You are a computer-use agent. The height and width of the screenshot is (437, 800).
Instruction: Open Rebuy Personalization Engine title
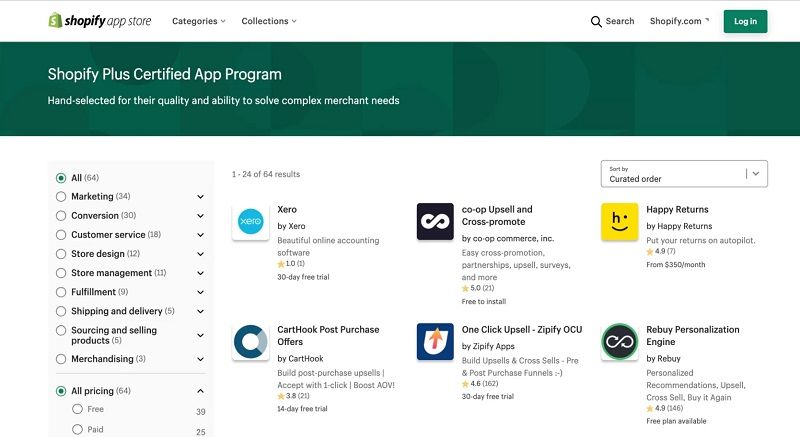(x=692, y=336)
